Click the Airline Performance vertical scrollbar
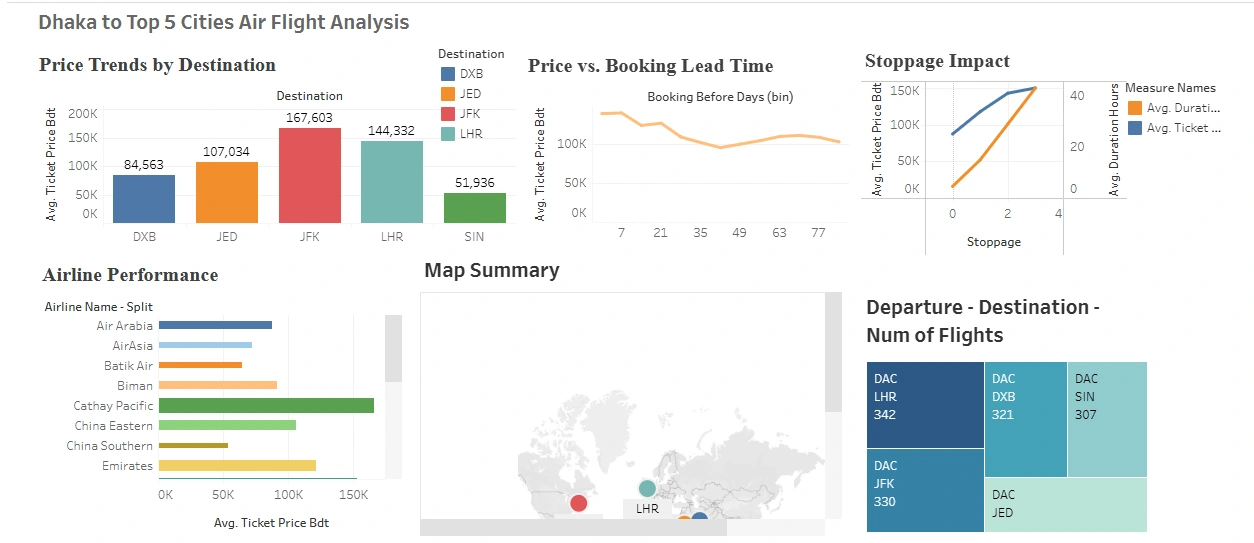Viewport: 1254px width, 543px height. tap(393, 348)
